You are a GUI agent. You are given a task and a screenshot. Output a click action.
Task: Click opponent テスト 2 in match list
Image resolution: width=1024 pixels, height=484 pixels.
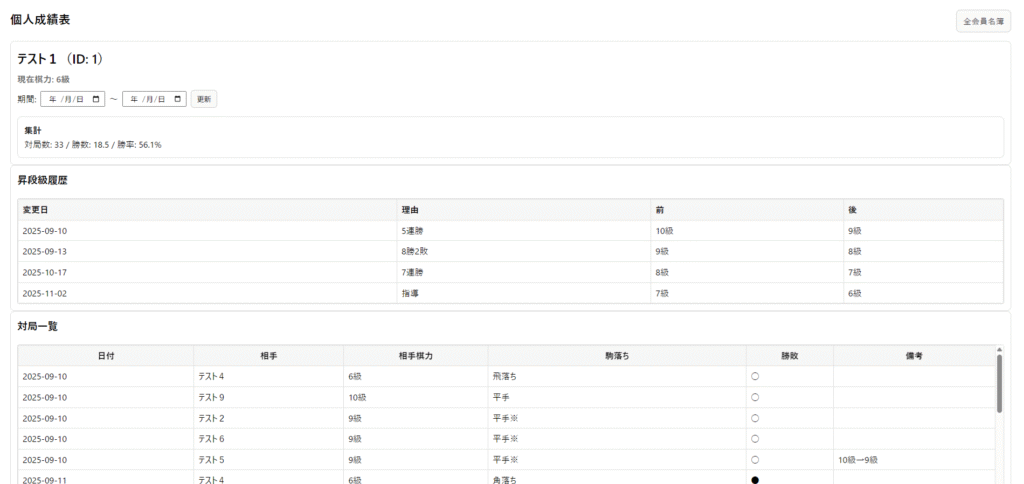(211, 418)
